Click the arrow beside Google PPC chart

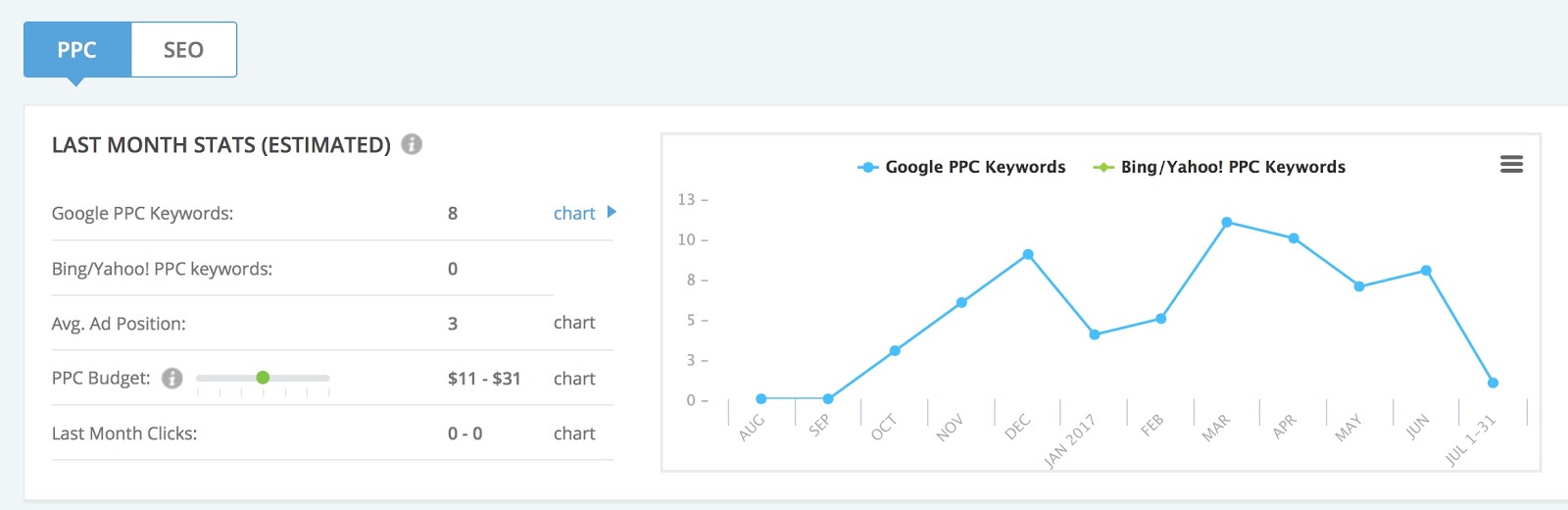(x=612, y=212)
